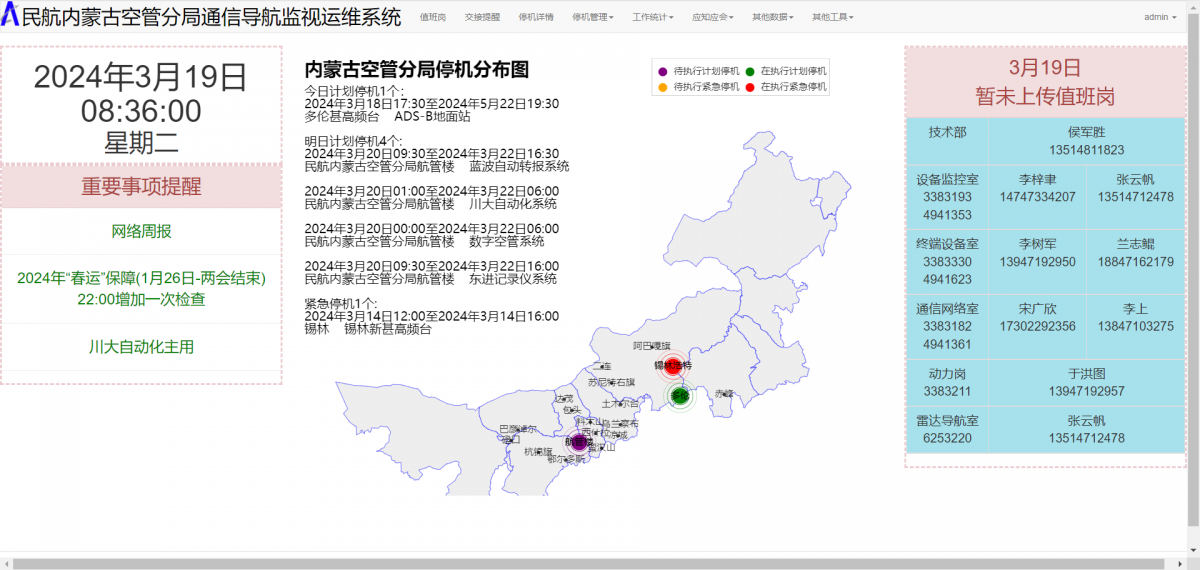The height and width of the screenshot is (570, 1200).
Task: Click phone number 14747334207
Action: (x=1037, y=196)
